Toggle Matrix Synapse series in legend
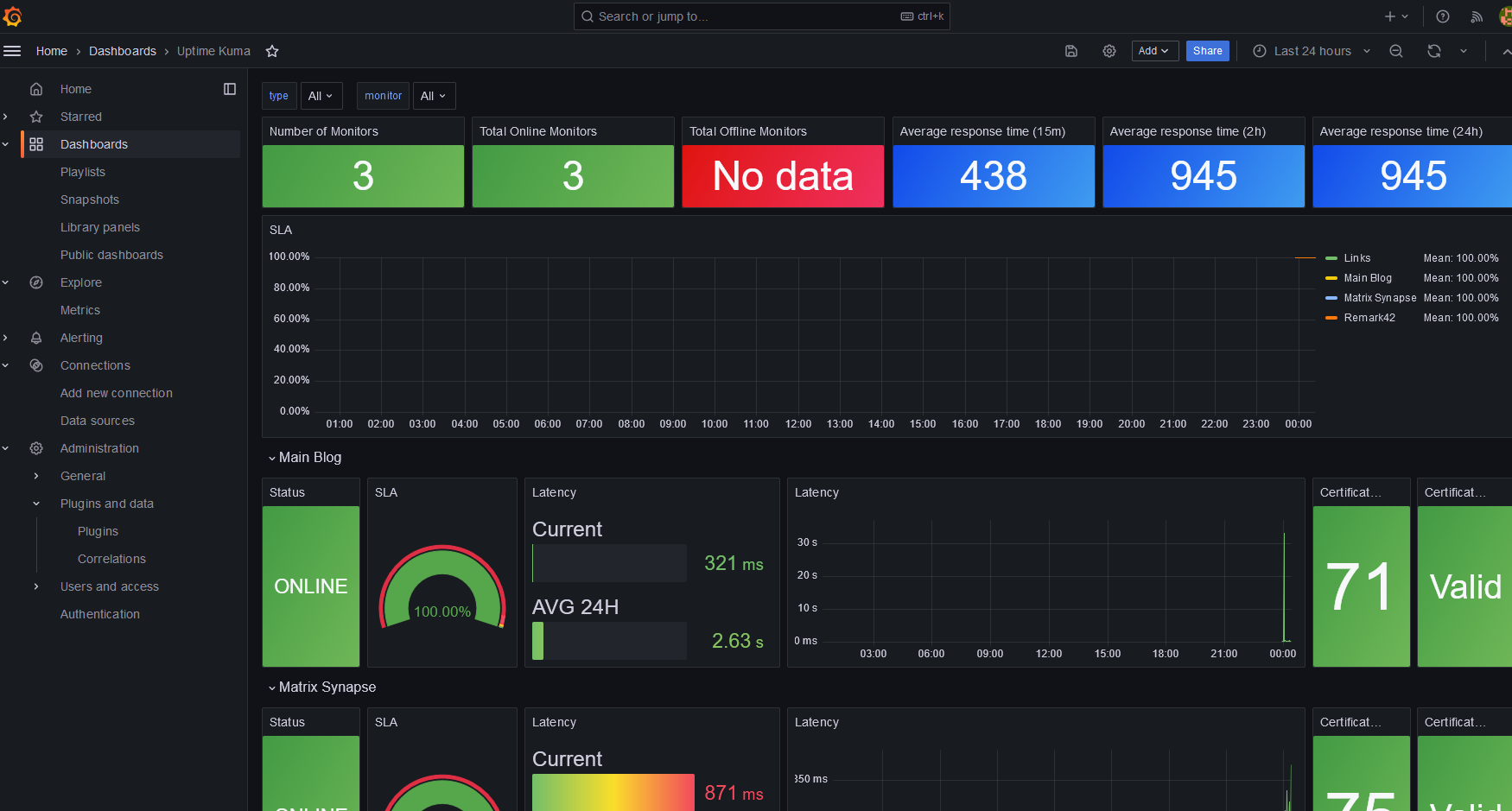 [1380, 298]
